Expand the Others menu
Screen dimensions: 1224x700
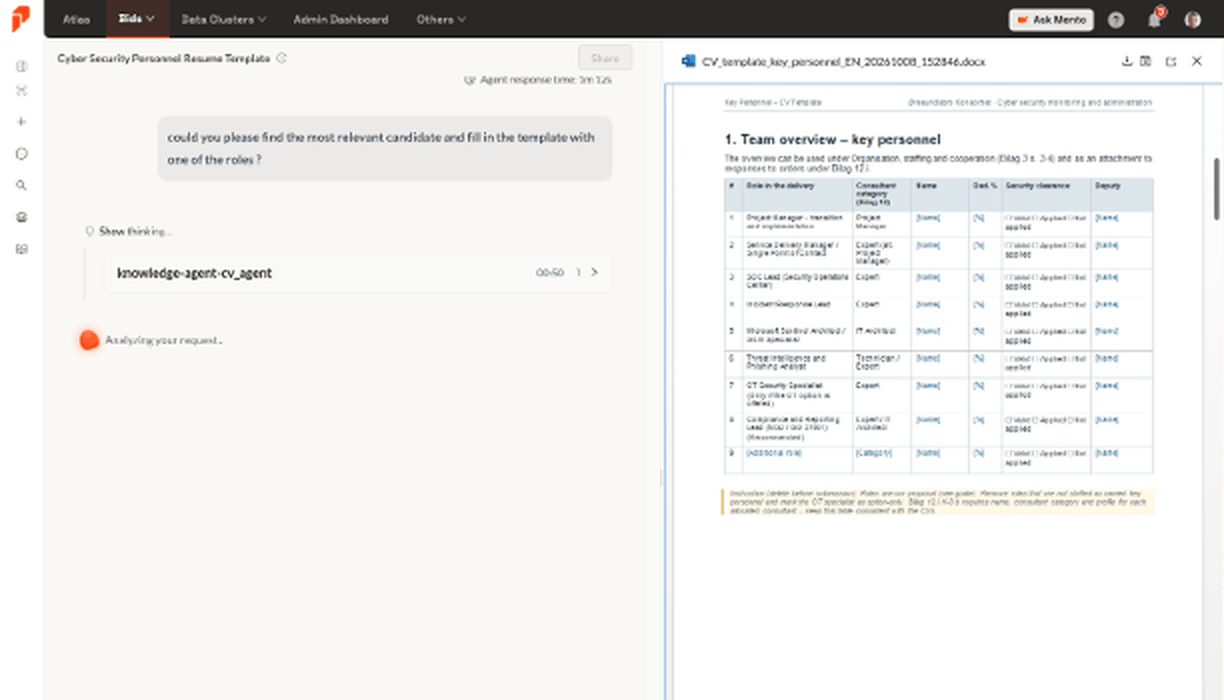(441, 19)
